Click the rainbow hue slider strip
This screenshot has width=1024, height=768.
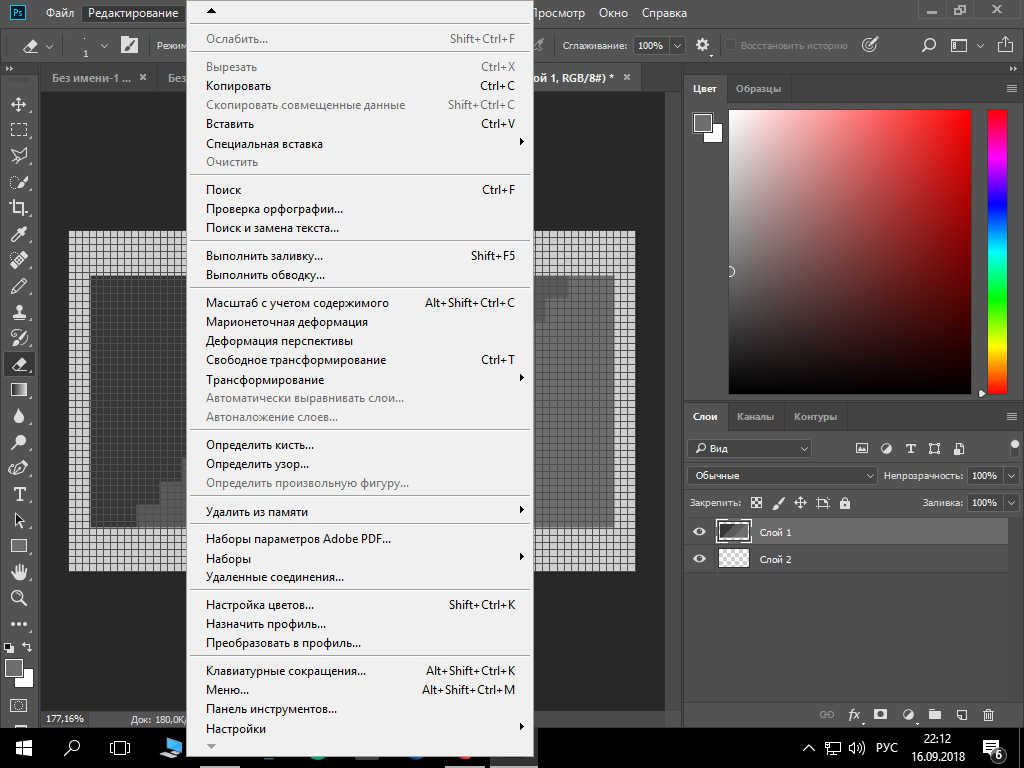tap(997, 250)
